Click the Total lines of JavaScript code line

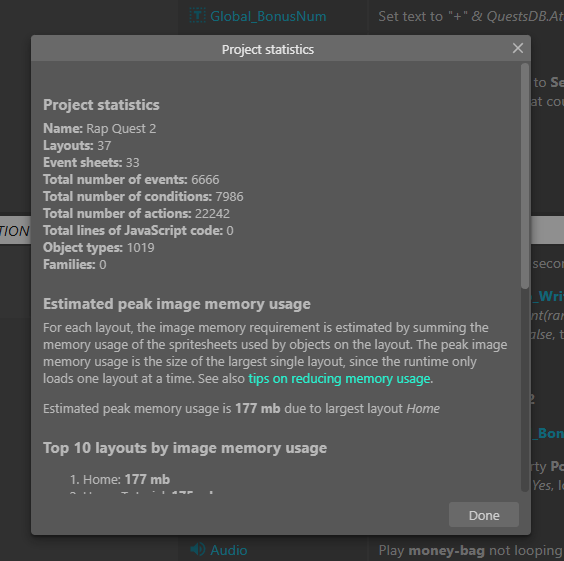138,231
